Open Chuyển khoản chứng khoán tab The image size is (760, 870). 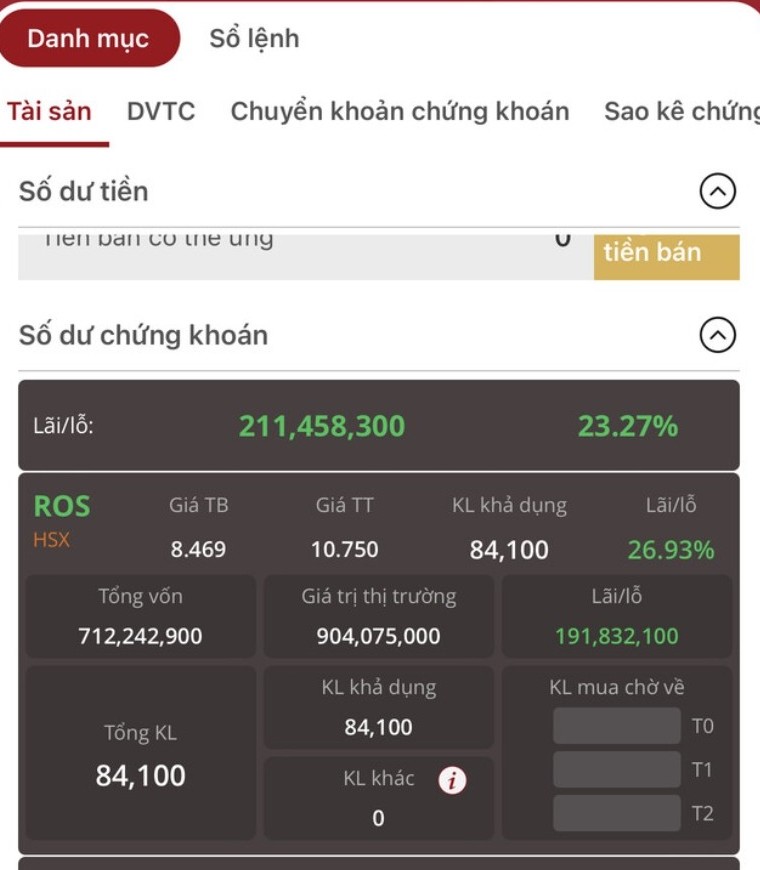click(400, 111)
